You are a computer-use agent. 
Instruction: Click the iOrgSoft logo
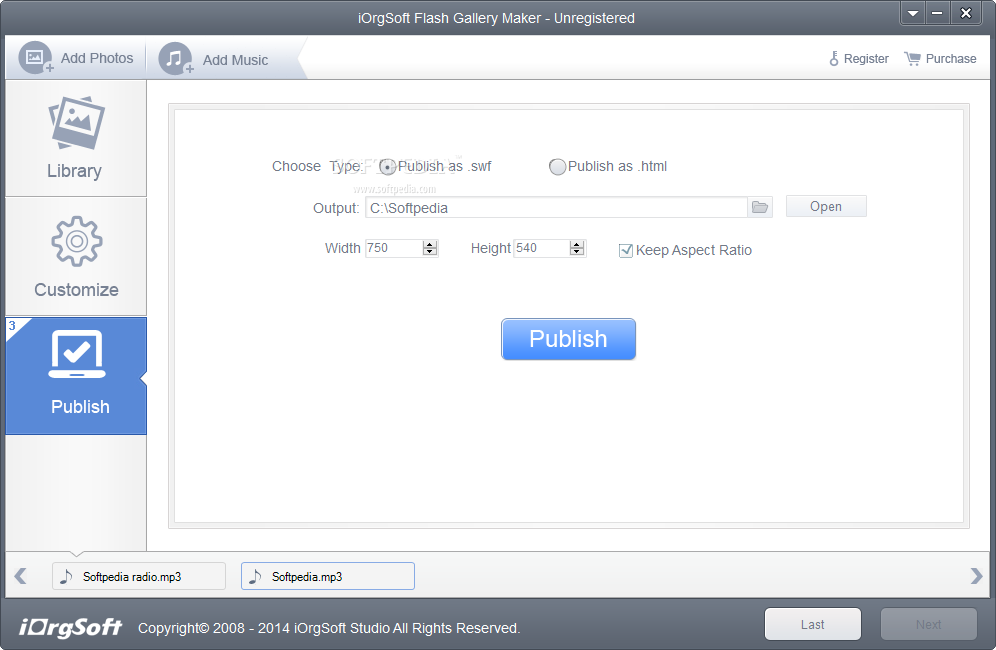(70, 627)
